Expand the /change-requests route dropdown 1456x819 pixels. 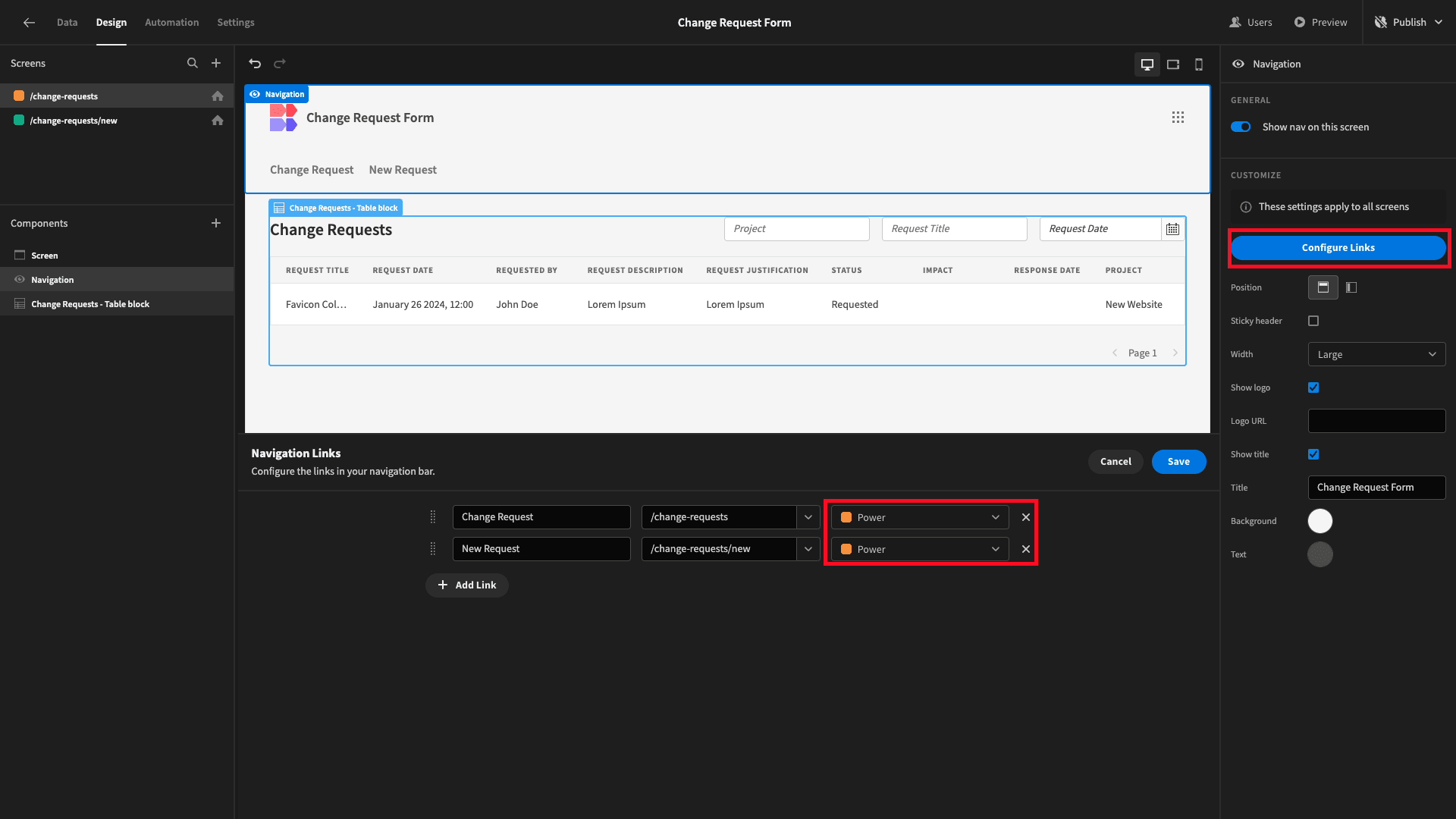tap(807, 517)
